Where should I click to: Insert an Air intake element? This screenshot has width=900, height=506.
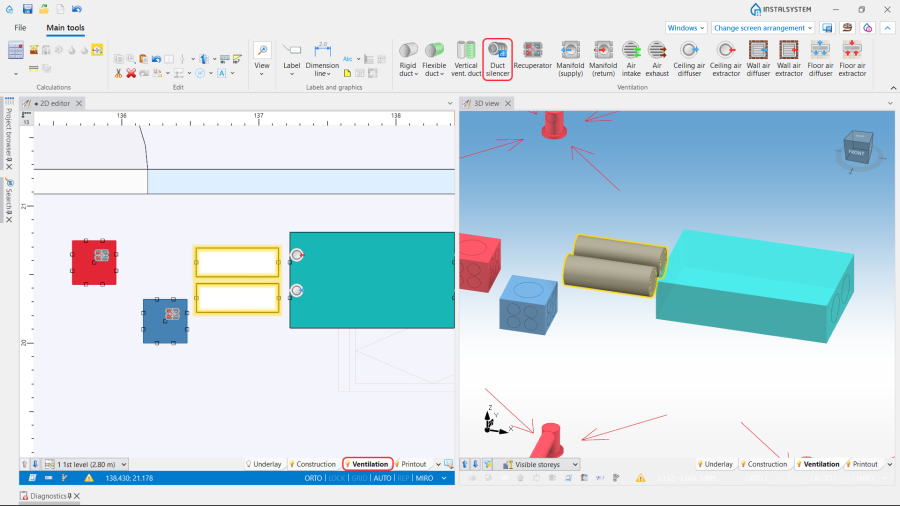tap(631, 57)
